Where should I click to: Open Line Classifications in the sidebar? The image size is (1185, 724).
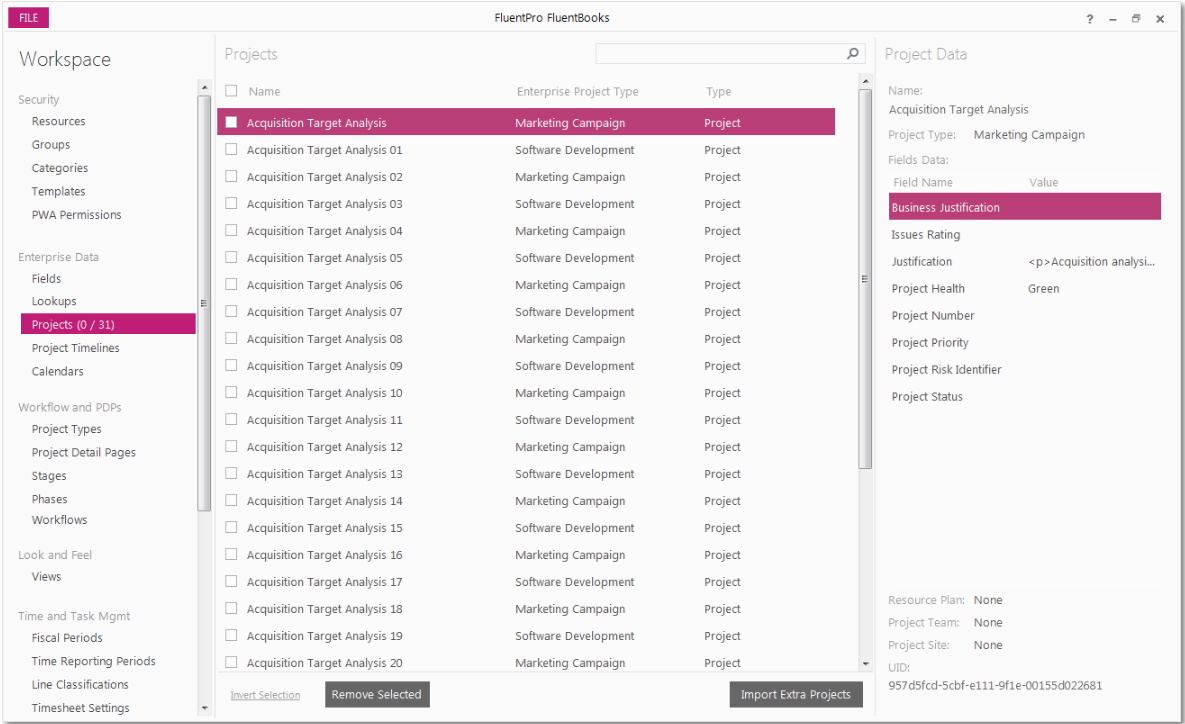pyautogui.click(x=80, y=684)
